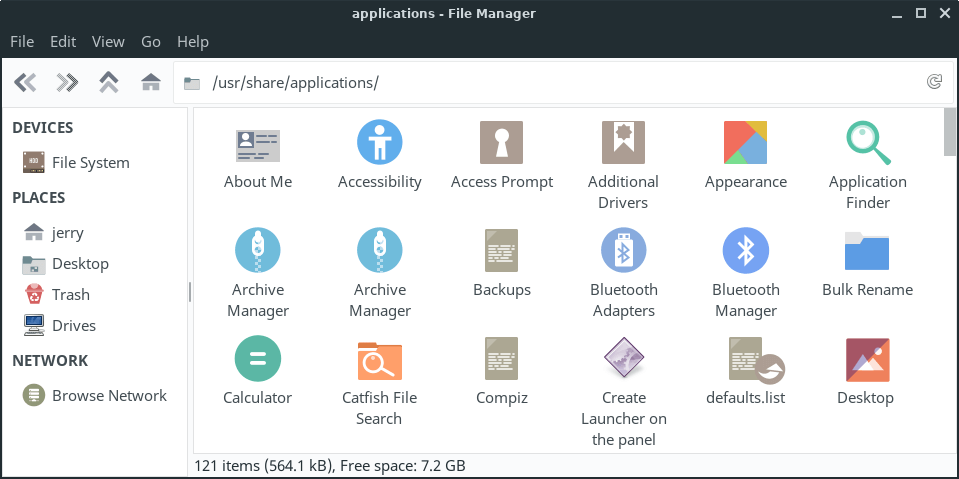Reload the current folder view
Screen dimensions: 959x479
(934, 82)
